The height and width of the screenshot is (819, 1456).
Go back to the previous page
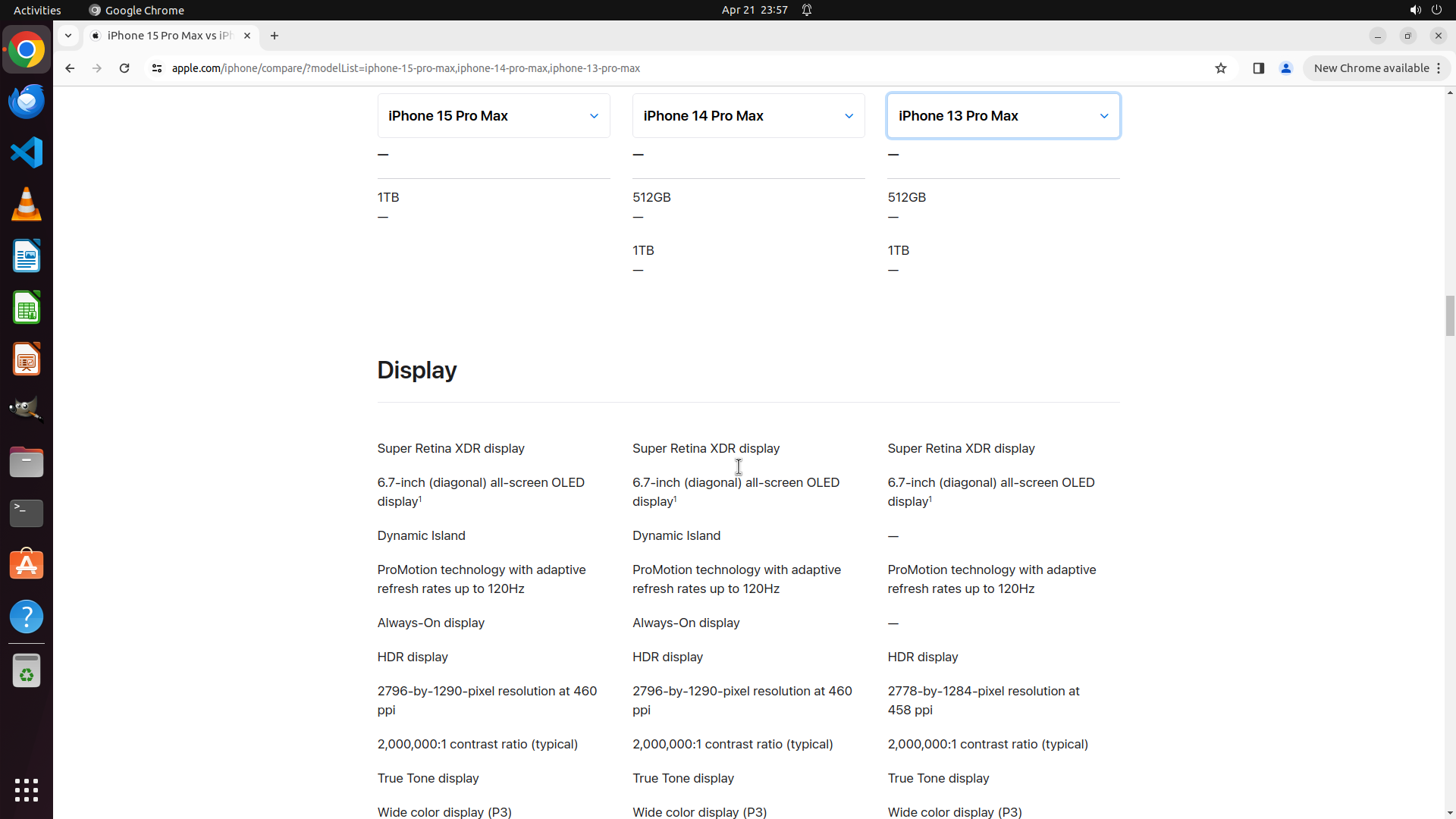[x=70, y=68]
